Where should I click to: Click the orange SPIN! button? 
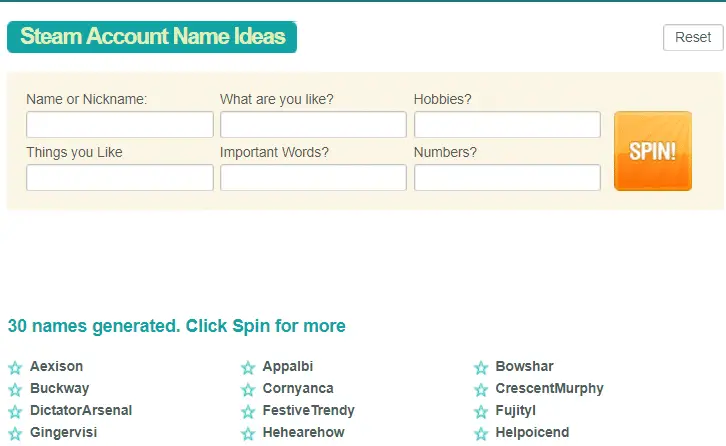(653, 151)
